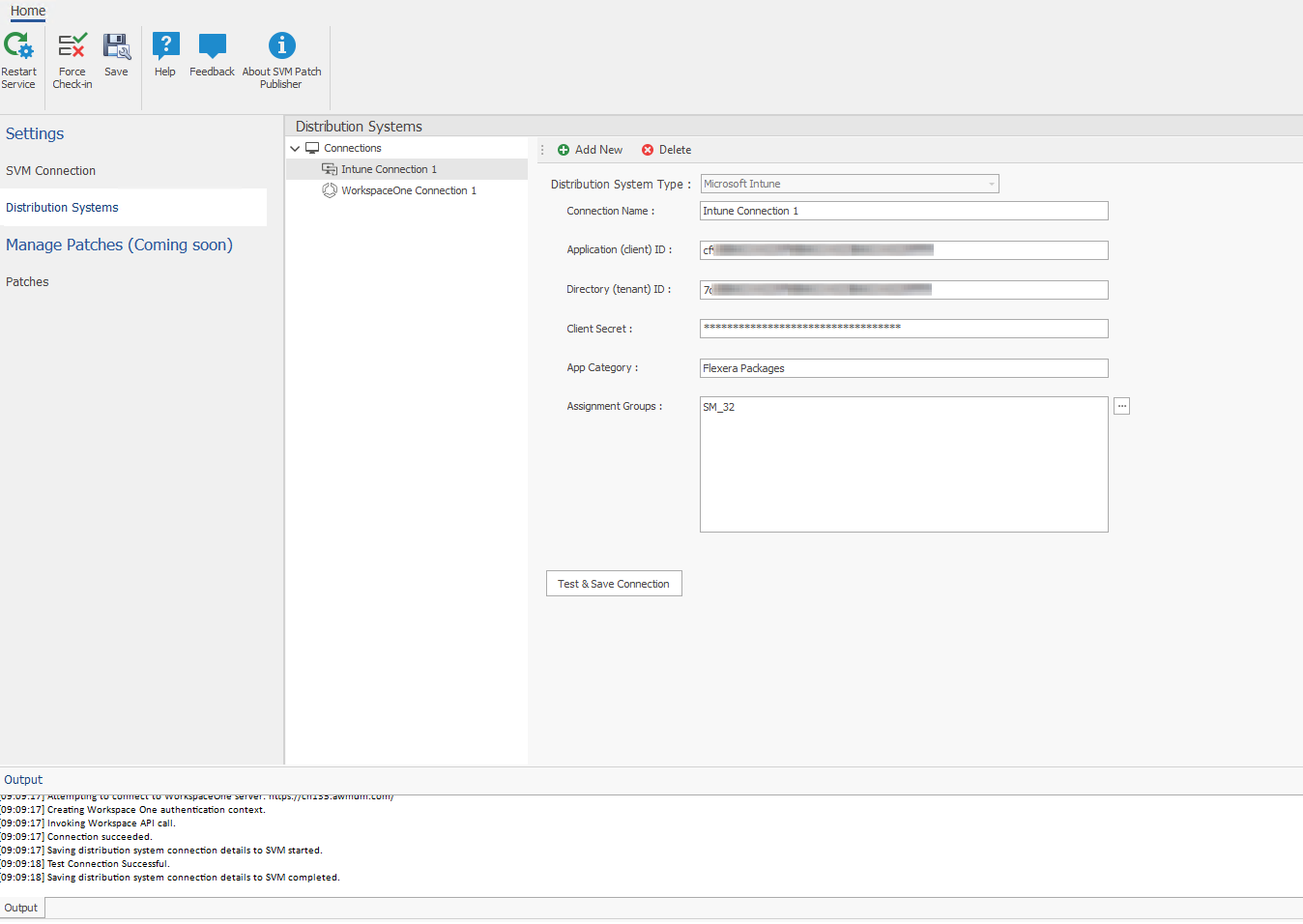
Task: Open the Assignment Groups ellipsis browse button
Action: (x=1121, y=406)
